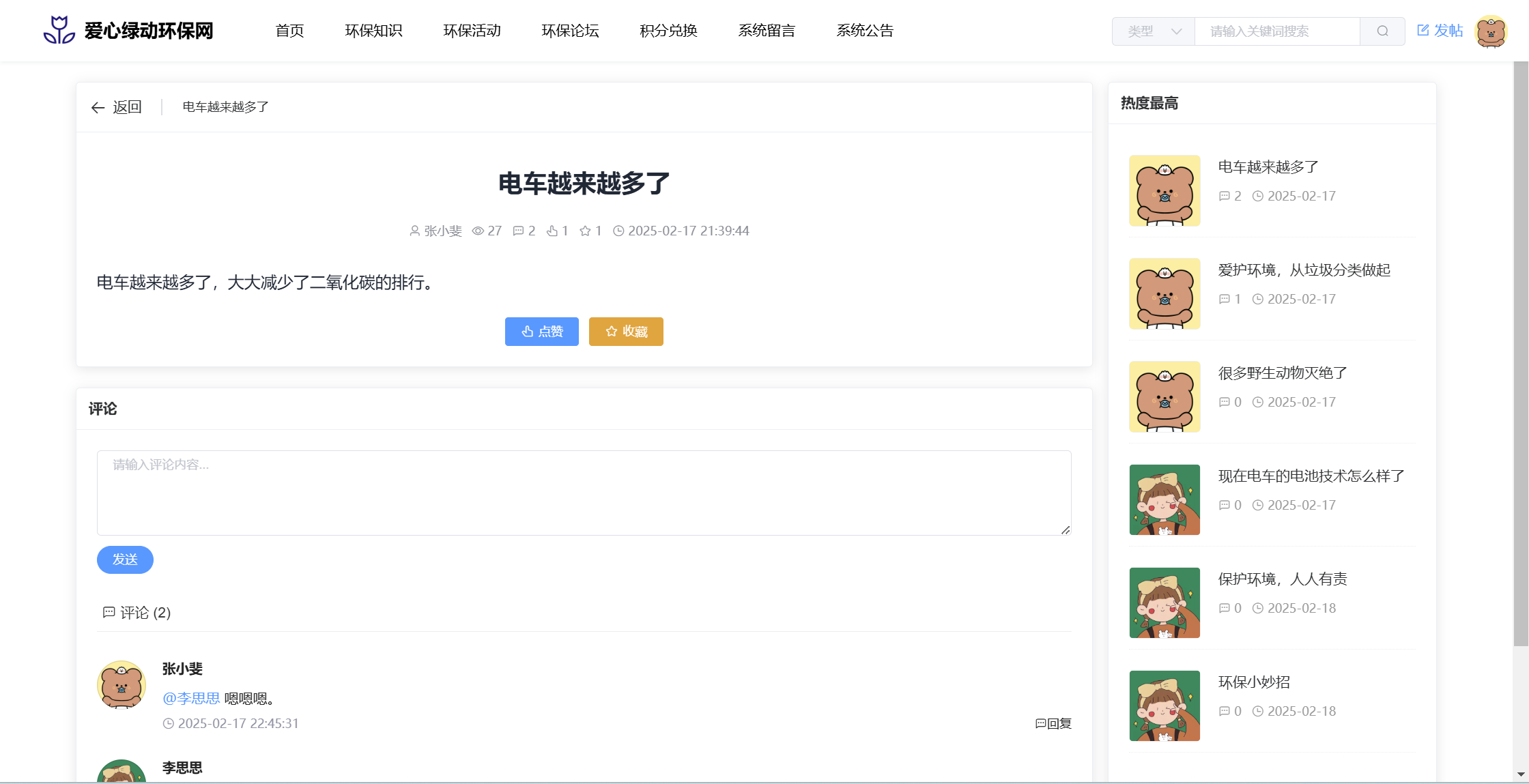Click the back arrow next to 返回
The height and width of the screenshot is (784, 1529).
[x=98, y=108]
